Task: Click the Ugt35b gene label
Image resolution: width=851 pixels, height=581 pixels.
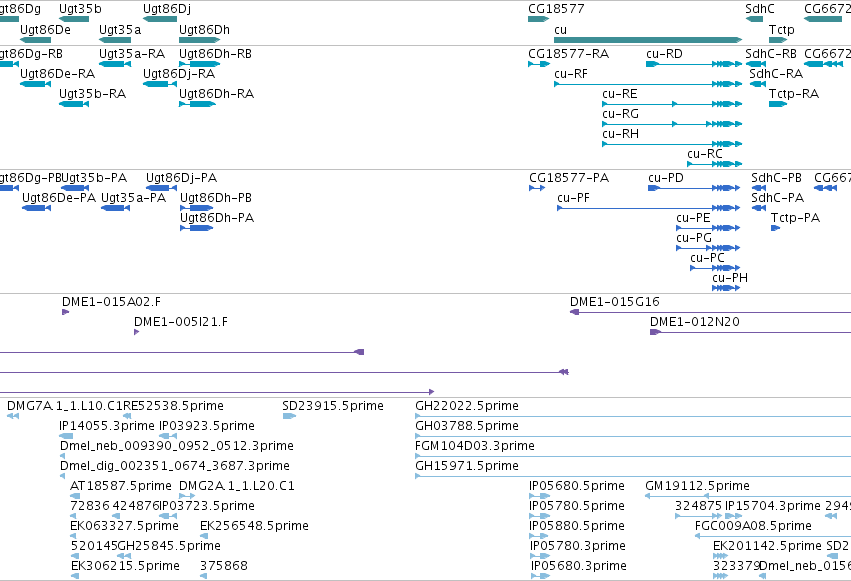Action: pos(80,9)
